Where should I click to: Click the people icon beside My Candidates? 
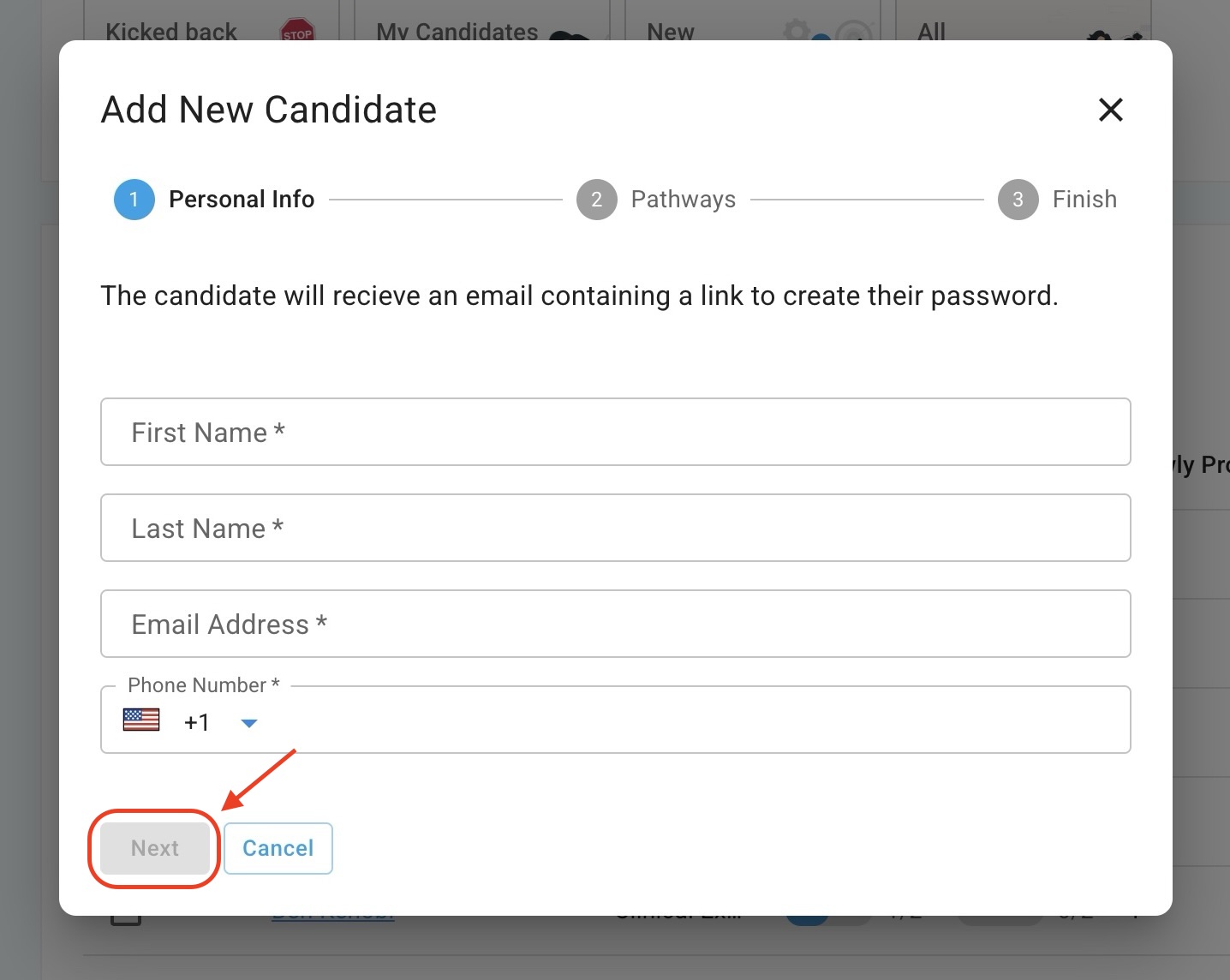(x=569, y=34)
